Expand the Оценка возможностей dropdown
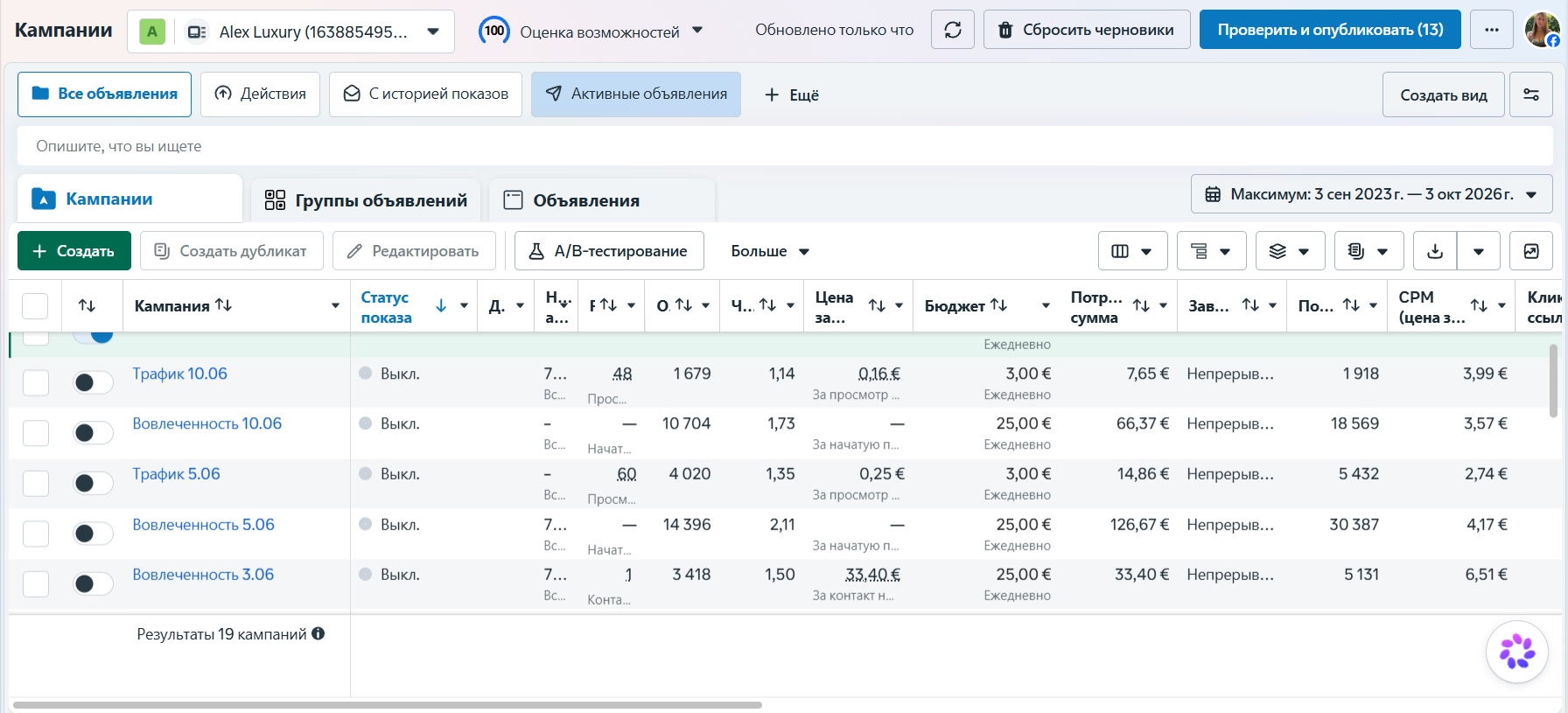 coord(697,30)
